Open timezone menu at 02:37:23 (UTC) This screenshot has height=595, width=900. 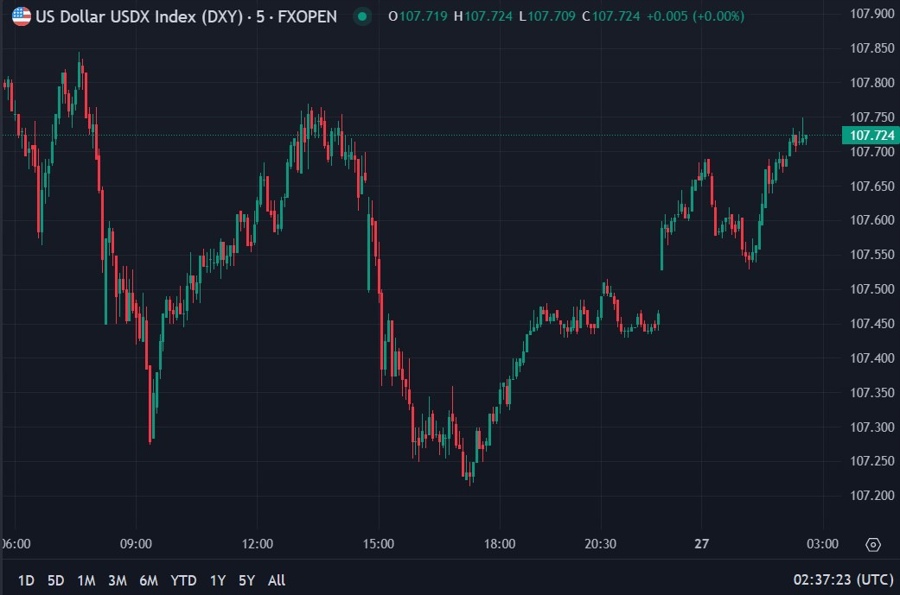point(843,580)
